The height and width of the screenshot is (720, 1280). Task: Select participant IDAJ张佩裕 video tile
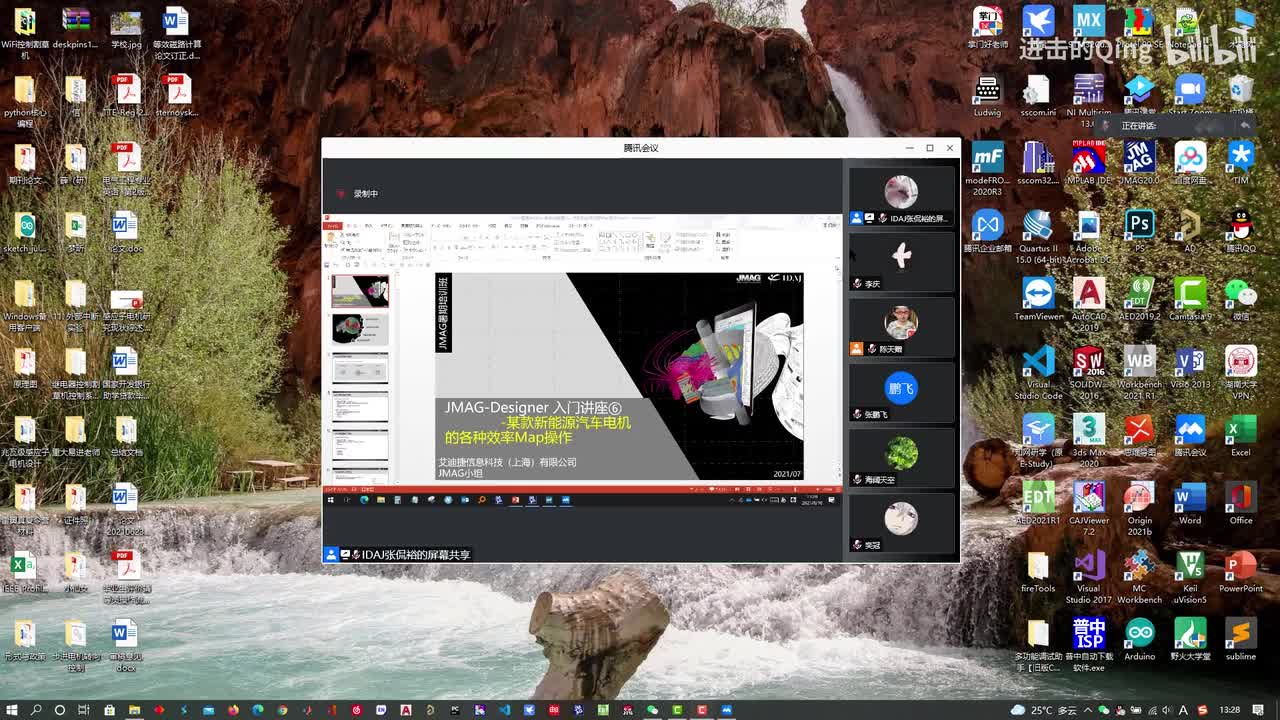[901, 196]
